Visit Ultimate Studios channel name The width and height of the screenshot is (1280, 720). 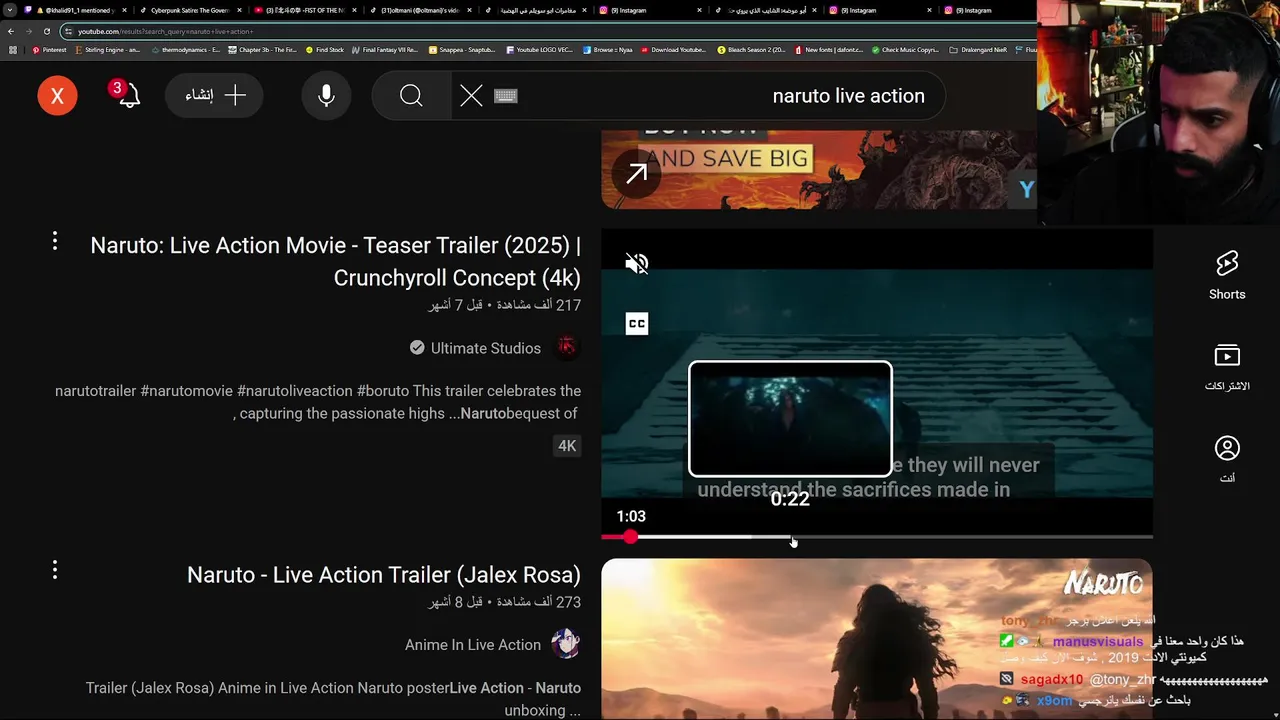485,348
